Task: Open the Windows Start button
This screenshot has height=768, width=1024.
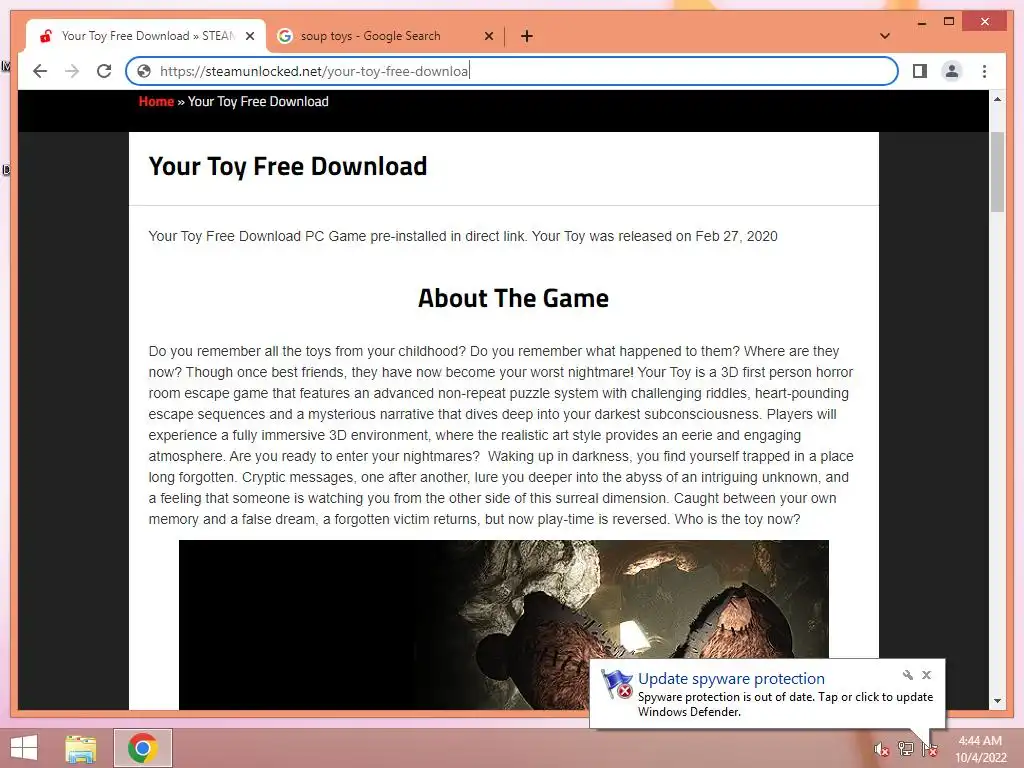Action: coord(24,748)
